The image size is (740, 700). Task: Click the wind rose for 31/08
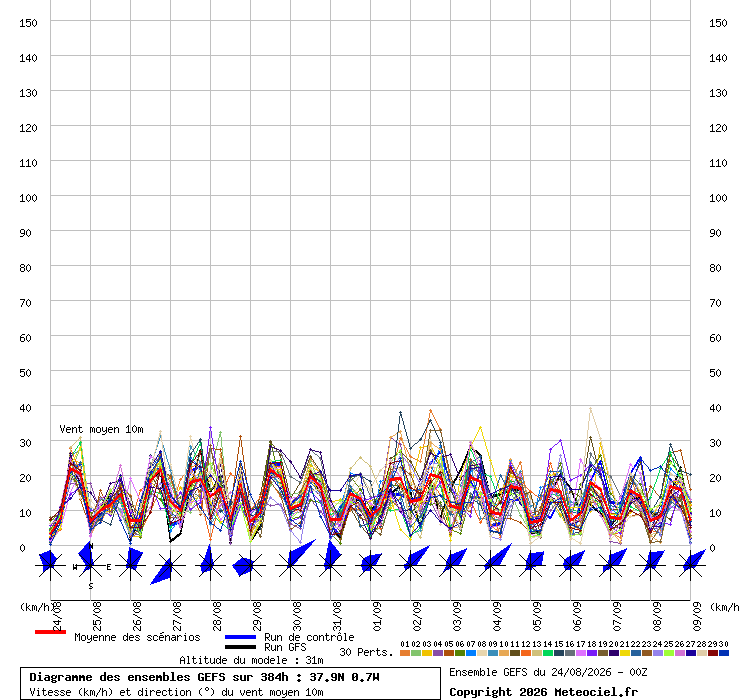331,563
